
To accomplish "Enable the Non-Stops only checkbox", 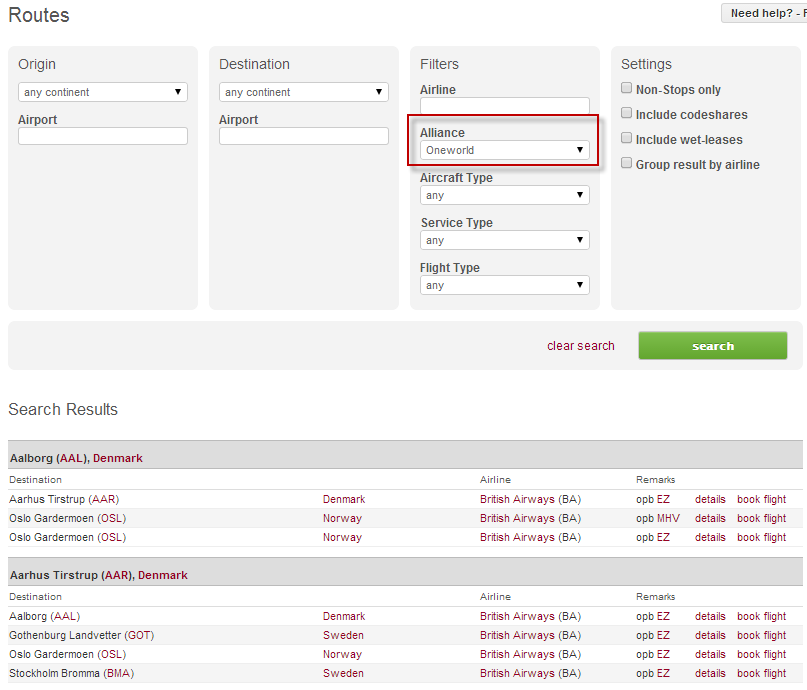I will 626,89.
